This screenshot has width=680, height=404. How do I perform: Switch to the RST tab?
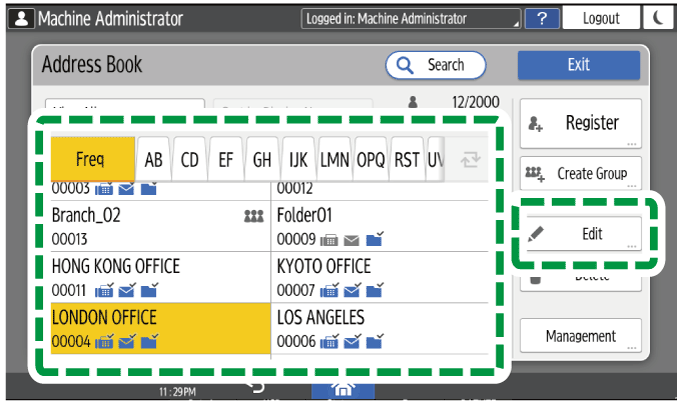click(x=407, y=160)
